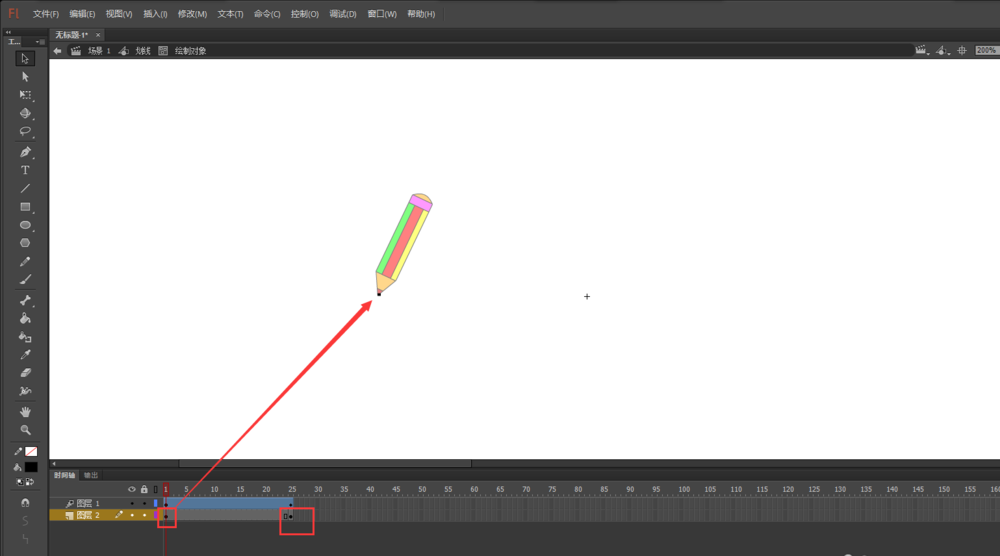The image size is (1000, 556).
Task: Click the Center Stage icon
Action: coord(962,50)
